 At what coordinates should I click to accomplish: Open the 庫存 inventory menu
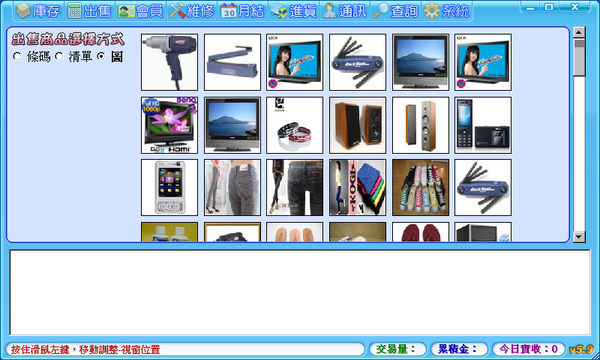click(x=38, y=11)
